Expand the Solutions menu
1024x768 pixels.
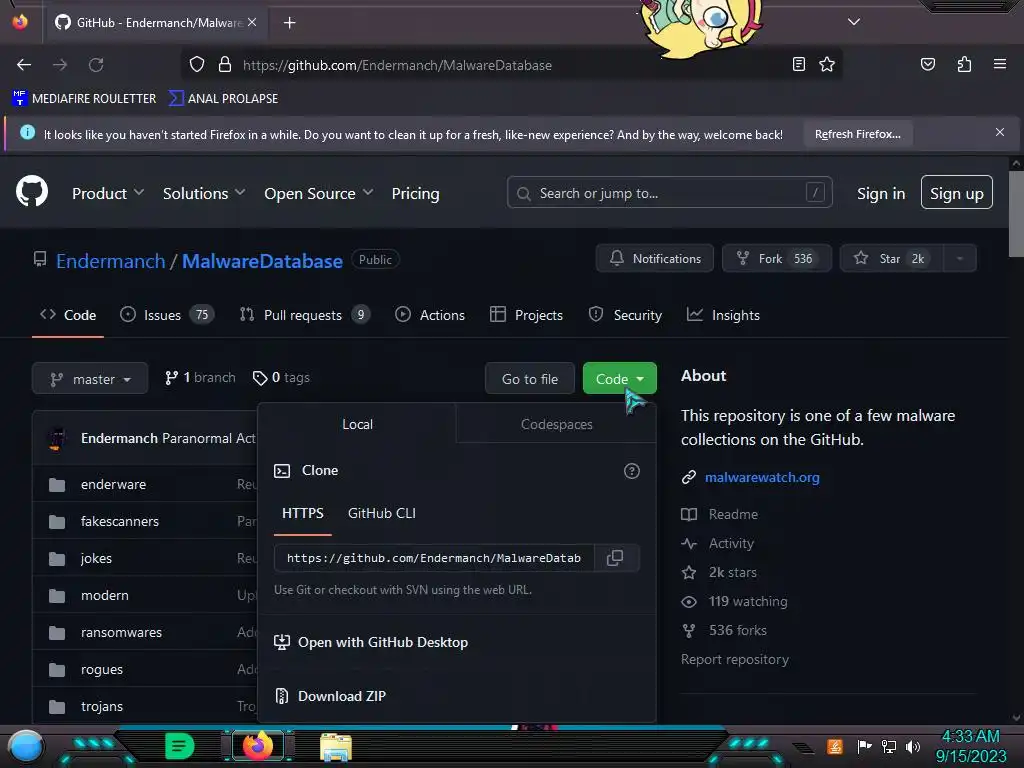pyautogui.click(x=204, y=193)
